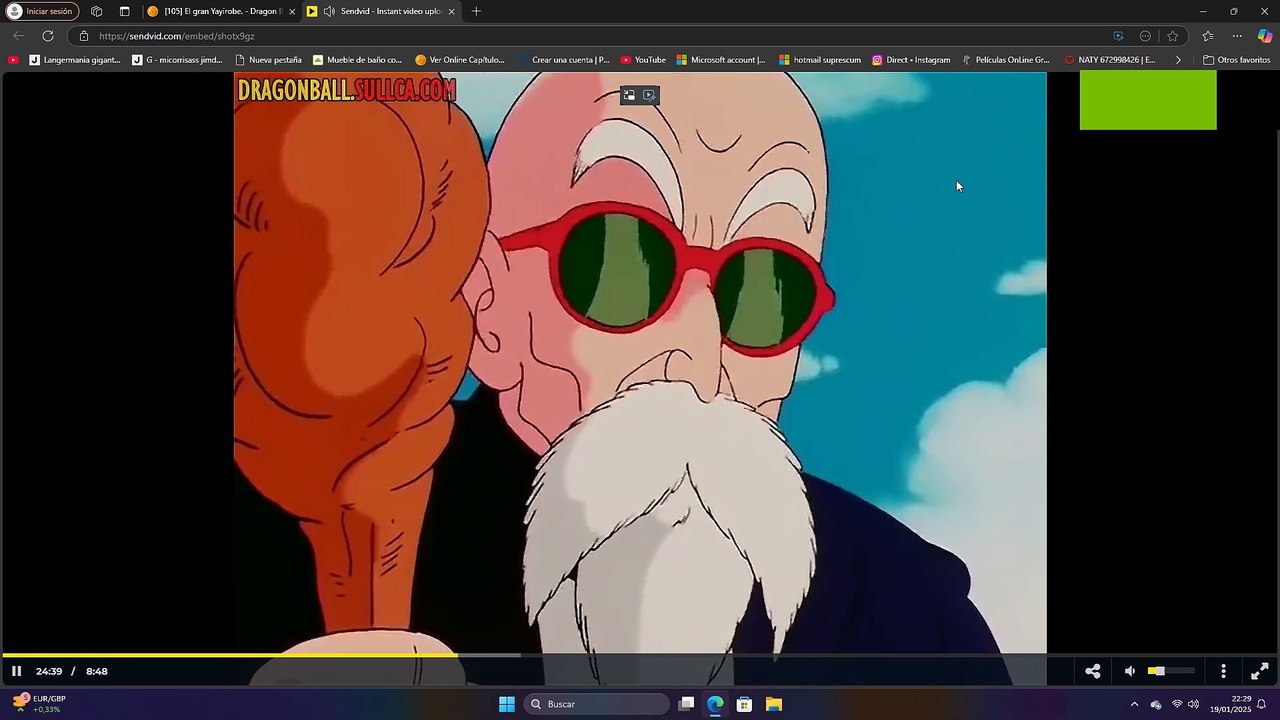Open Microsoft account bookmark

pos(720,60)
